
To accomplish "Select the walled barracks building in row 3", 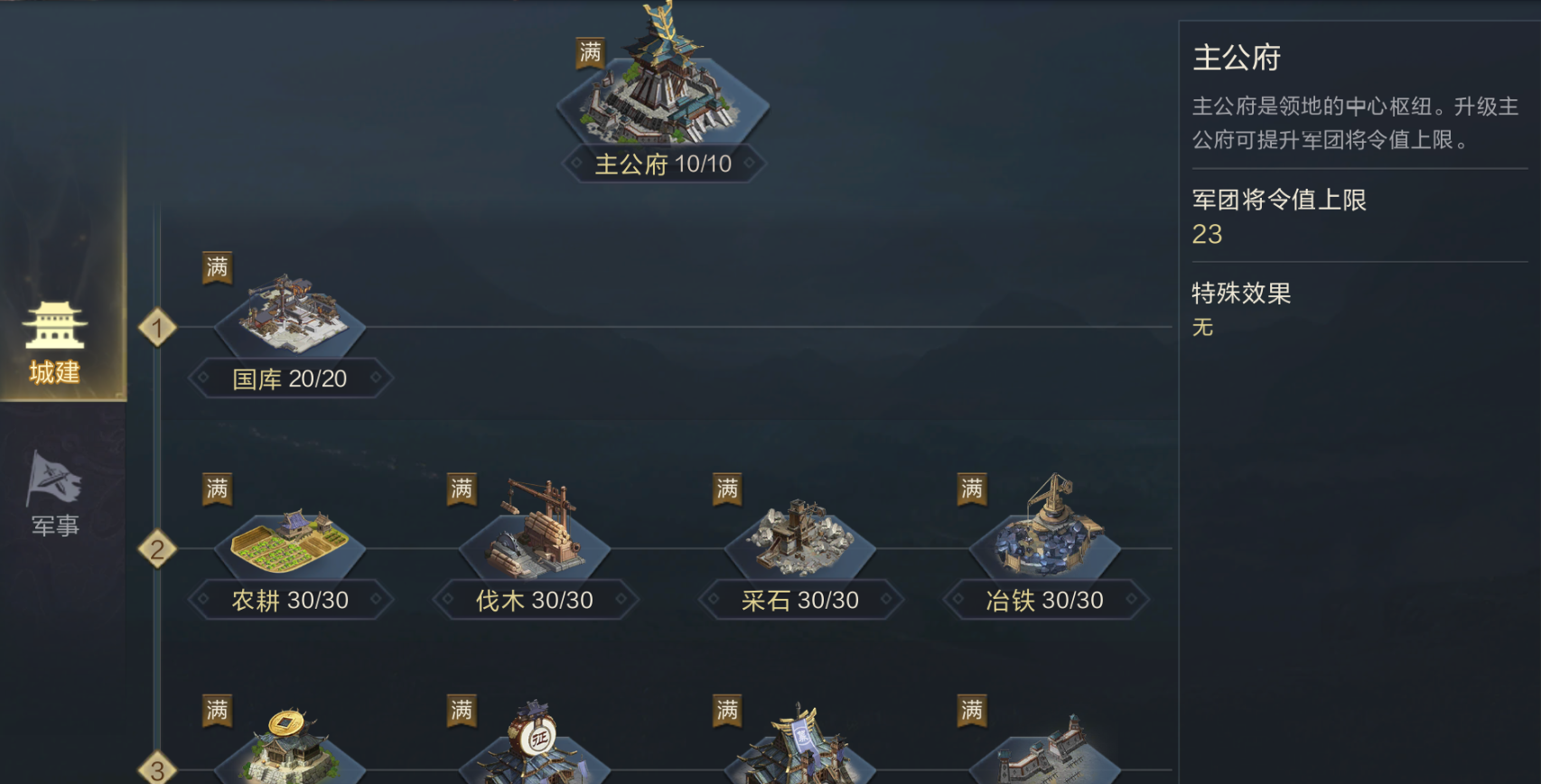I will click(1045, 750).
